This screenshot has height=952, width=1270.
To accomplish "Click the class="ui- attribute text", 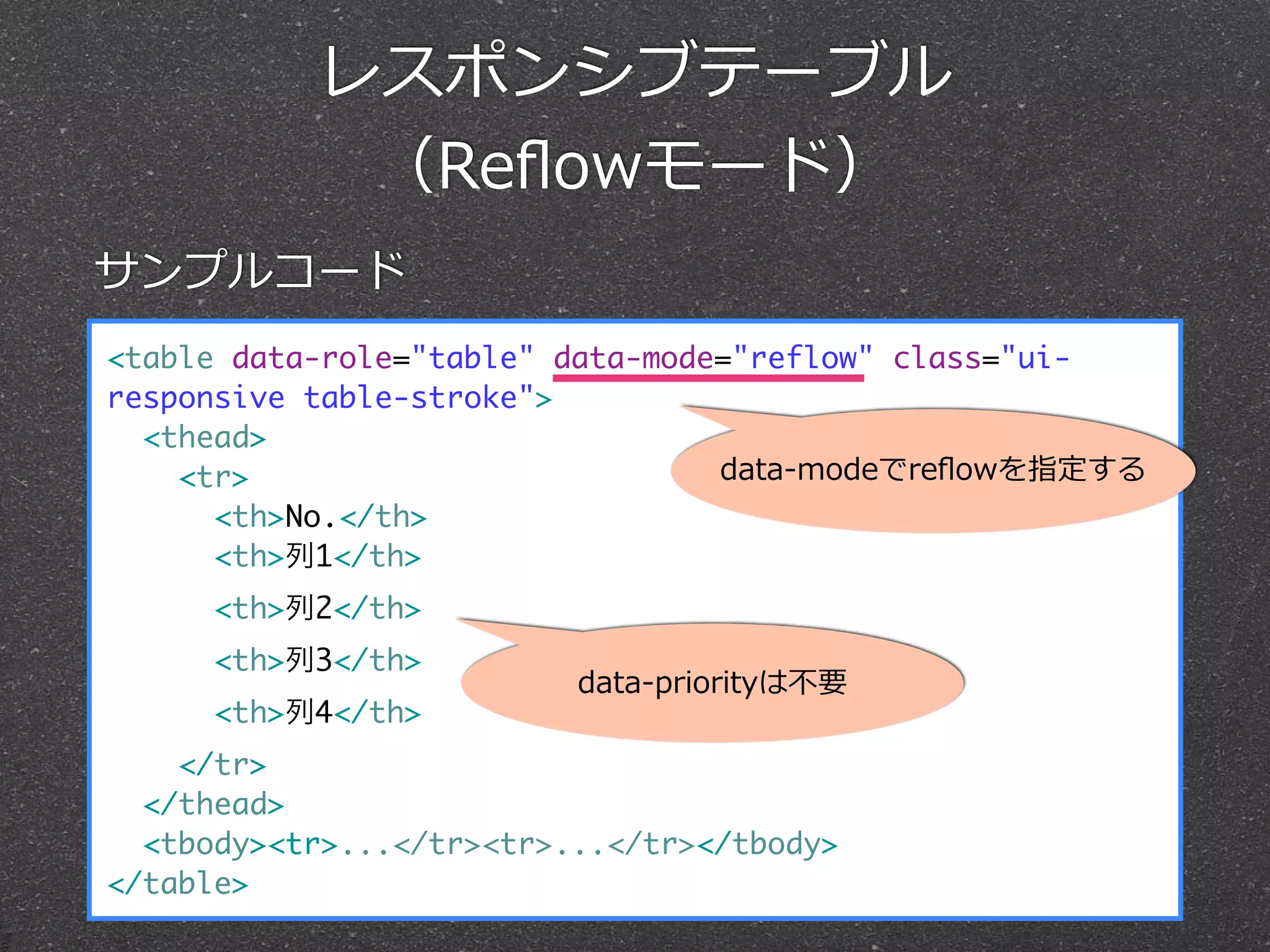I will (981, 358).
